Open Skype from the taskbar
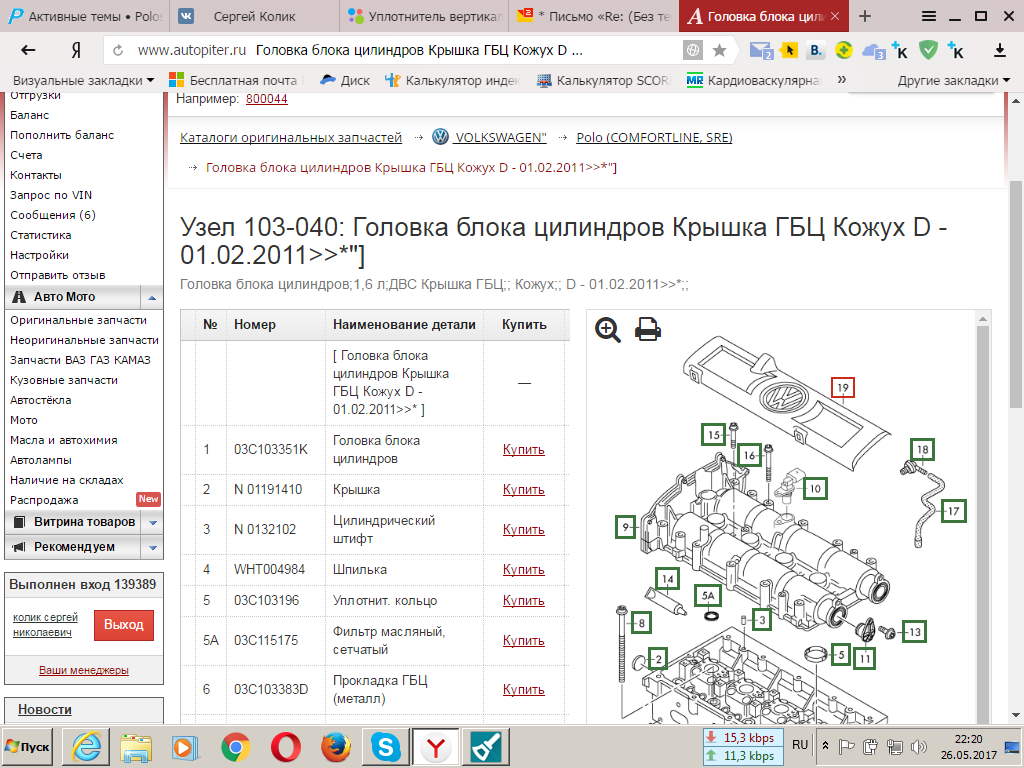Image resolution: width=1024 pixels, height=768 pixels. [x=385, y=747]
